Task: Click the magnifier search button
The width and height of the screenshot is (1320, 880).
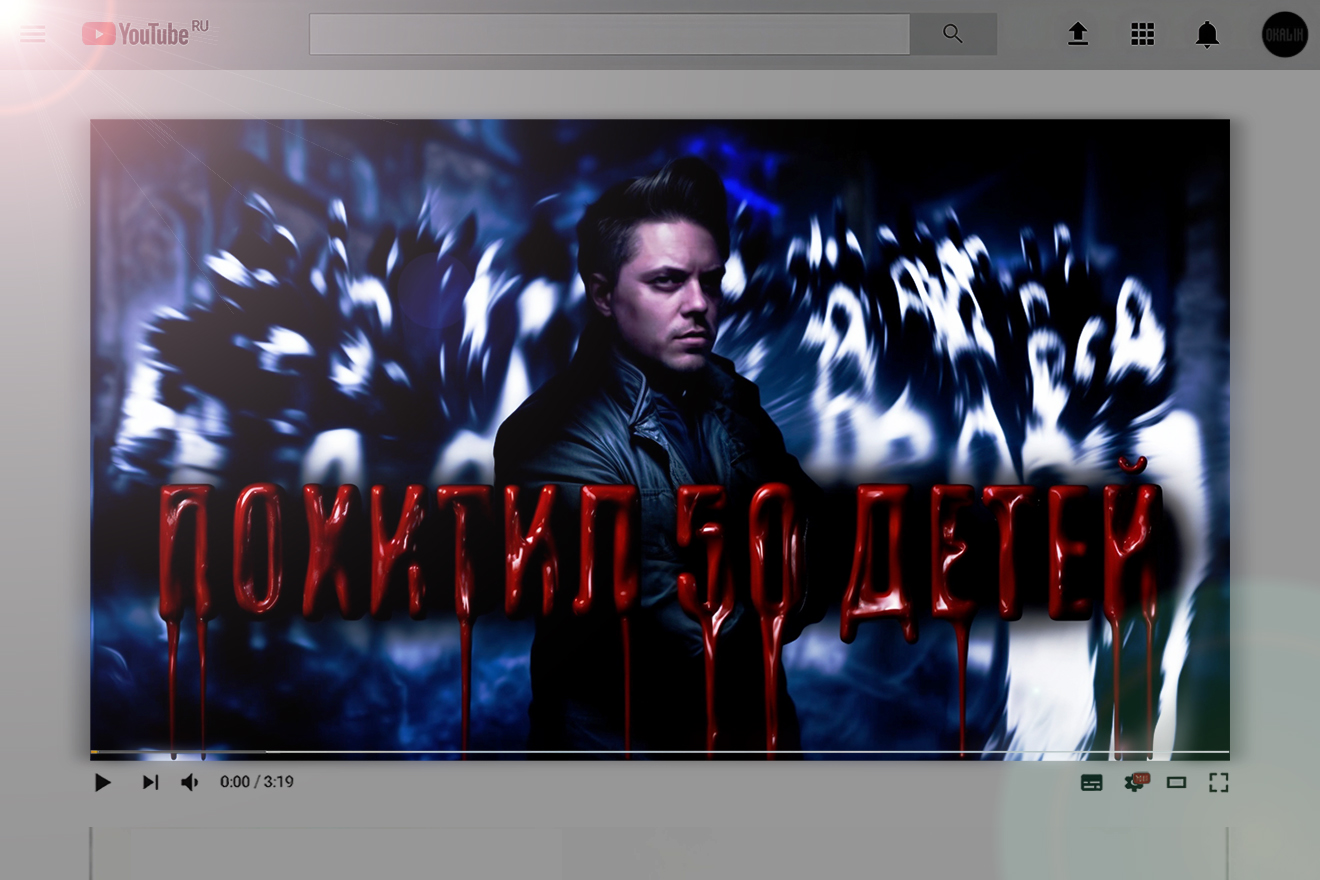Action: pos(953,34)
